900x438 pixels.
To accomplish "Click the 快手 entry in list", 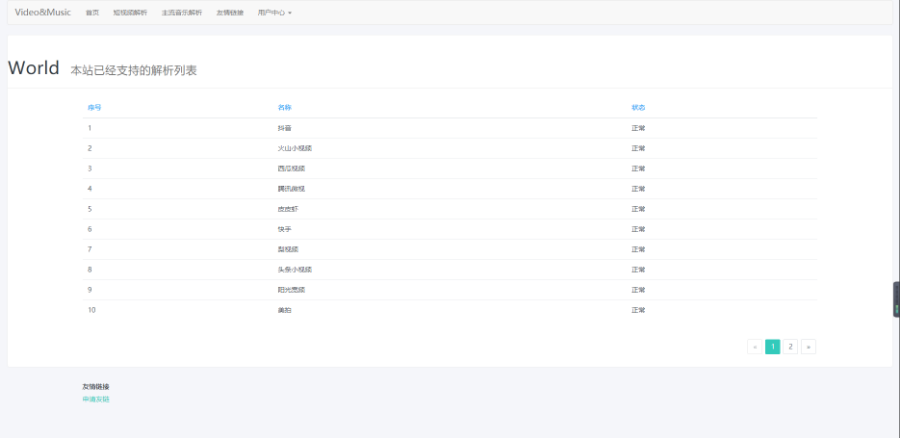I will click(285, 229).
